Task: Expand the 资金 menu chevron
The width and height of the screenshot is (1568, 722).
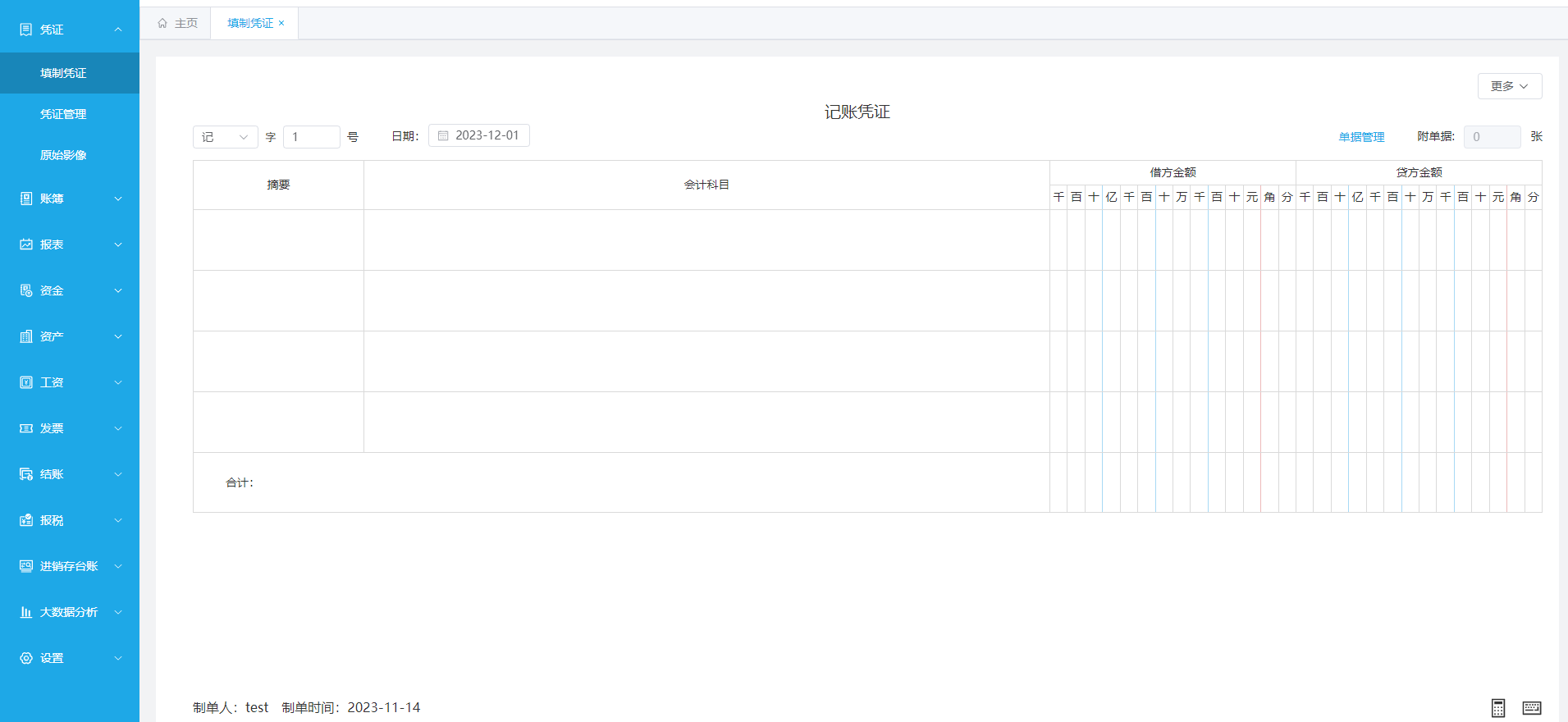Action: click(118, 290)
